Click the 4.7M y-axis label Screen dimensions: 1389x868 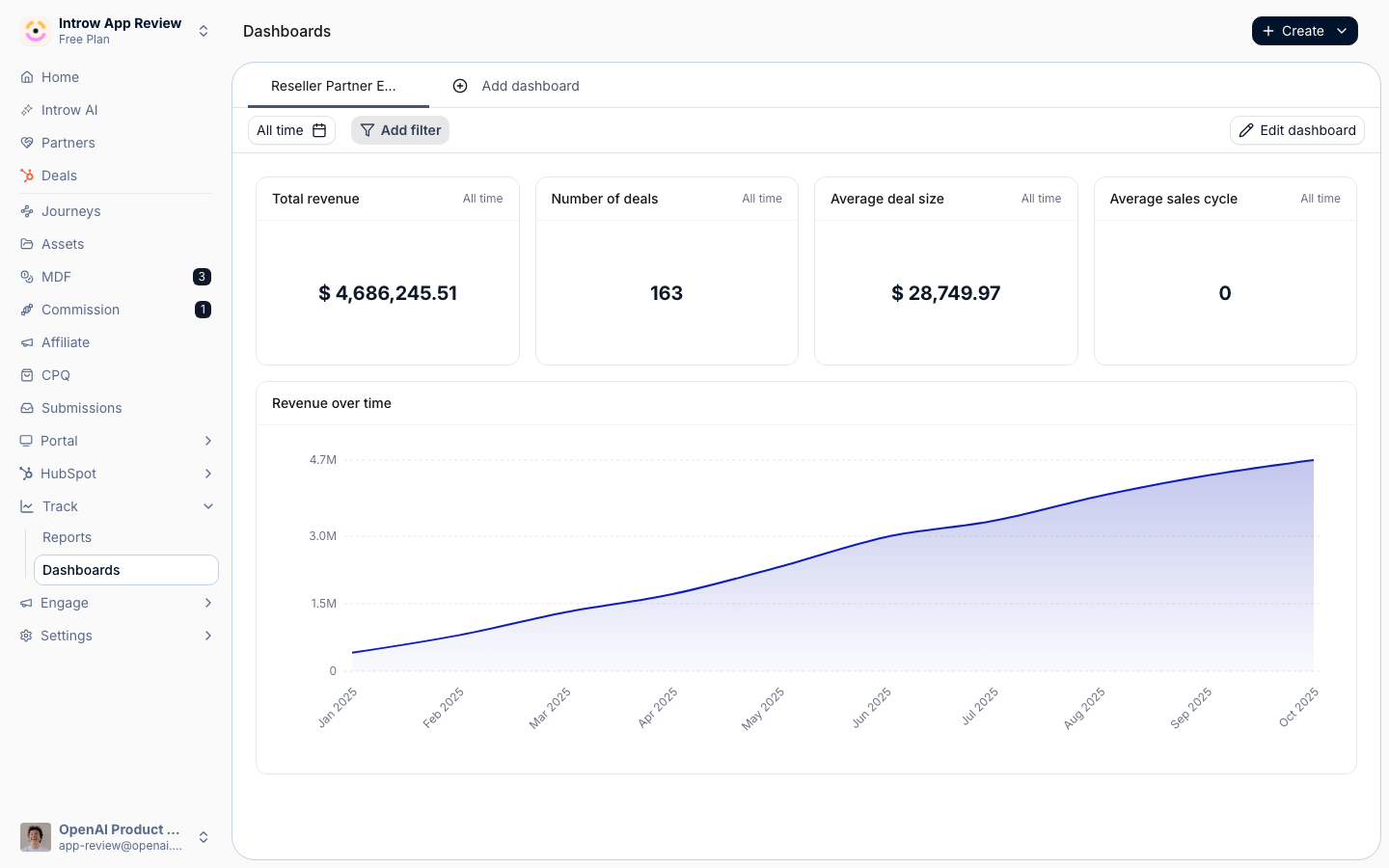323,460
